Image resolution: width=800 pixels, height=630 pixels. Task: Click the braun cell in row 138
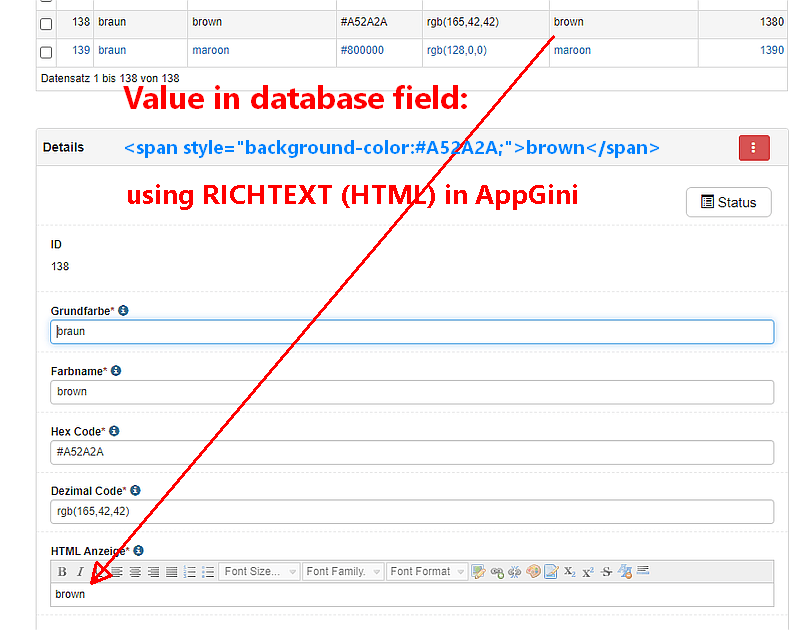(x=112, y=22)
